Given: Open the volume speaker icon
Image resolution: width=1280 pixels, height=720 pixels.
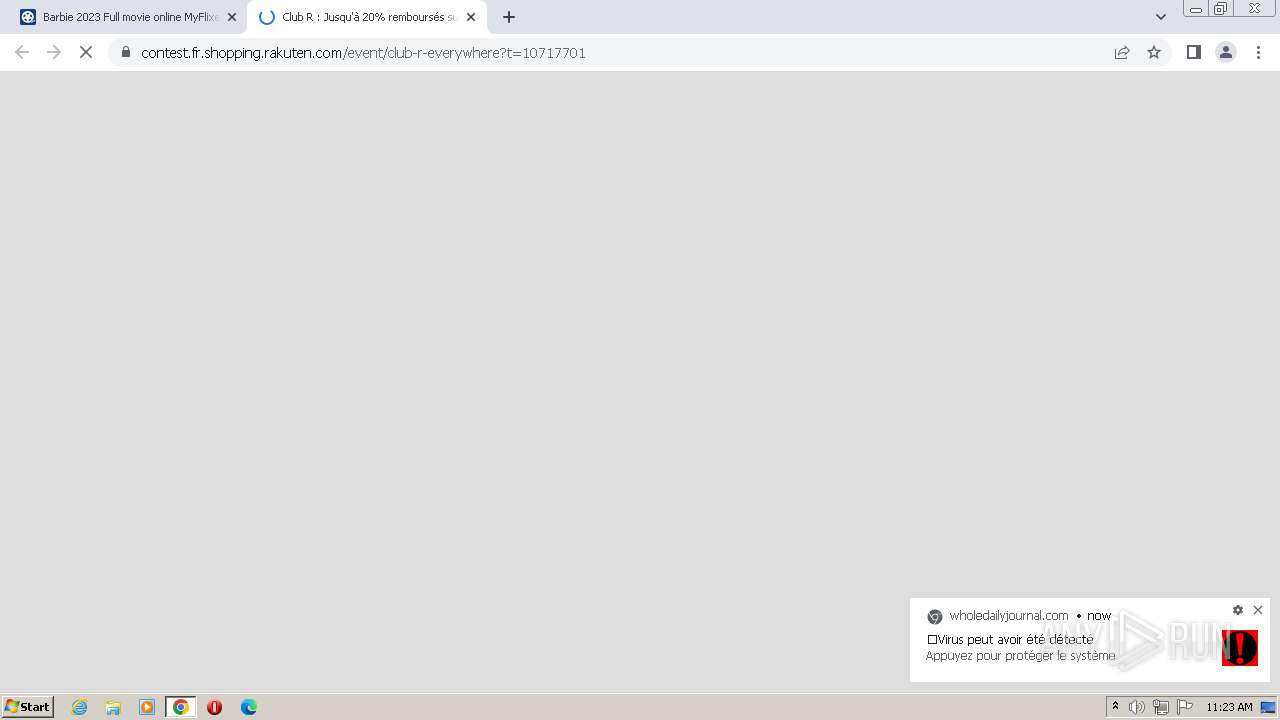Looking at the screenshot, I should tap(1137, 707).
